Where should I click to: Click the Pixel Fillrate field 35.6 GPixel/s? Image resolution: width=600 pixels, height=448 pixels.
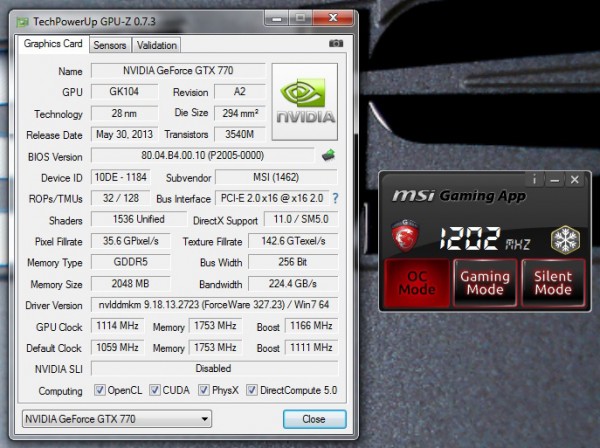pos(130,241)
